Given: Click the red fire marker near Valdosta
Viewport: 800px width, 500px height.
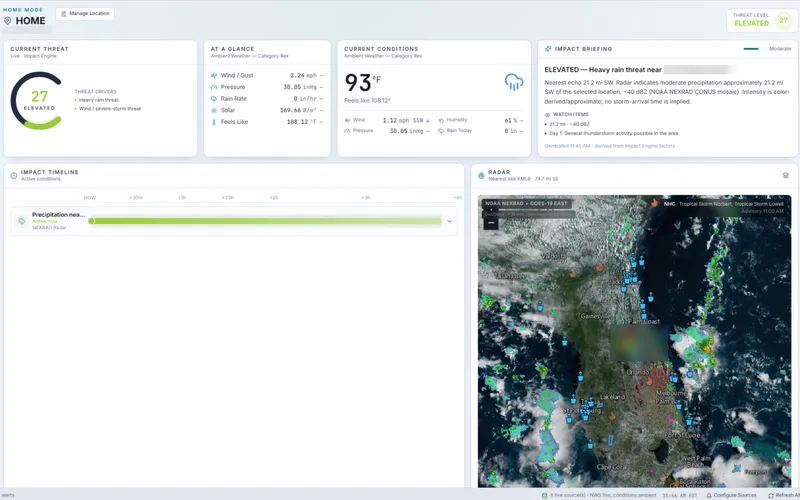Looking at the screenshot, I should [599, 267].
